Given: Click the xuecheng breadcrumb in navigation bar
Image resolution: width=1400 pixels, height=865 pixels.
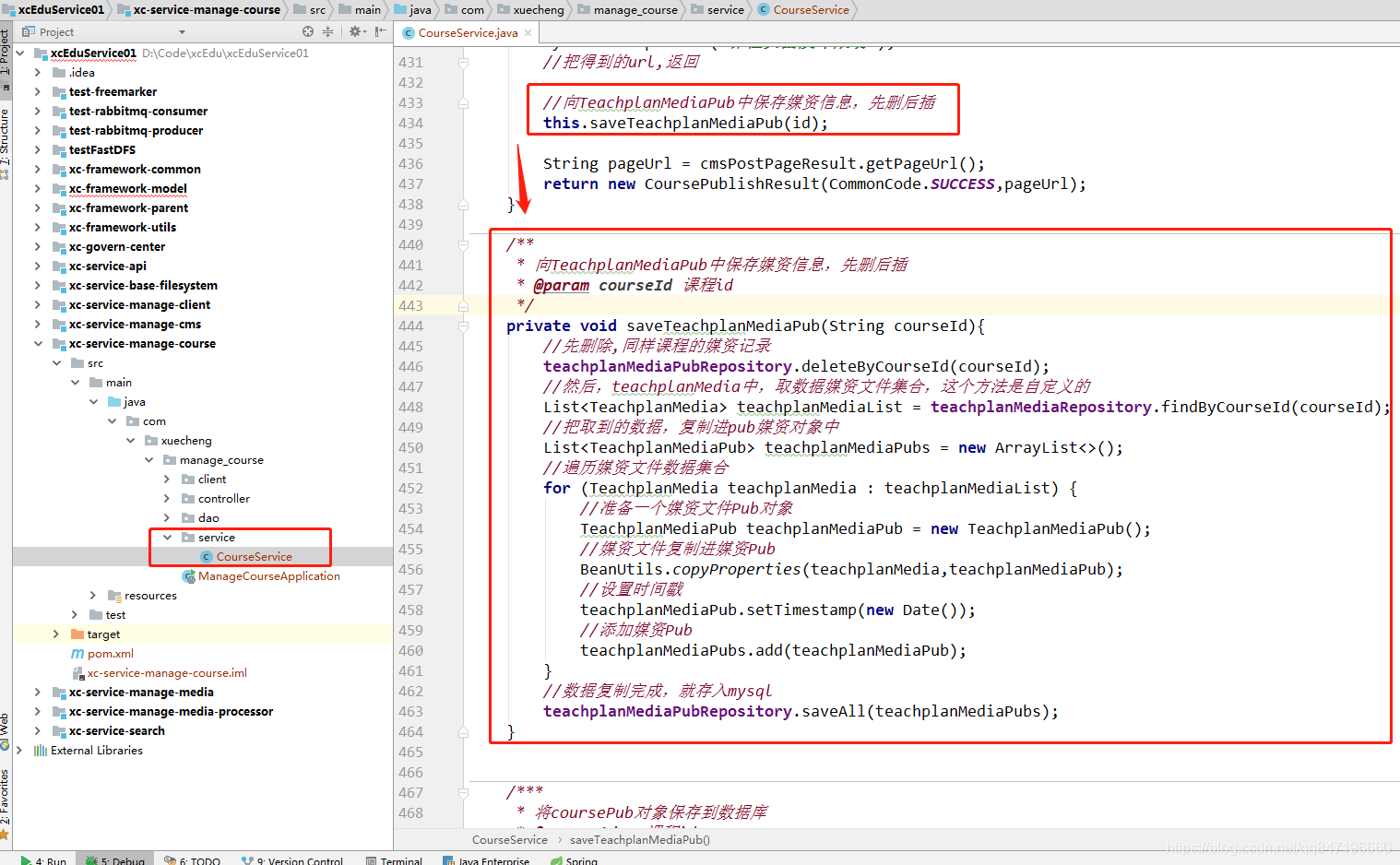Looking at the screenshot, I should (531, 9).
